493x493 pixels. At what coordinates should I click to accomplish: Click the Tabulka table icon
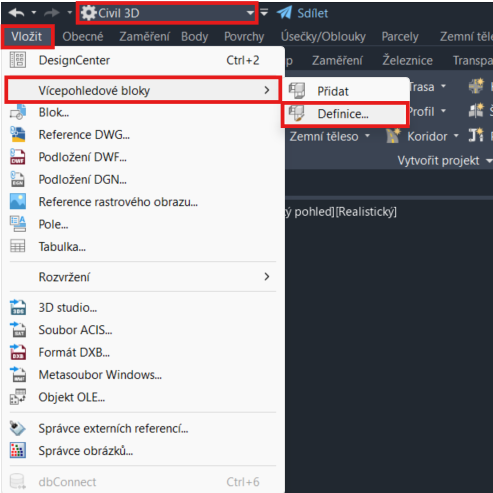tap(18, 246)
